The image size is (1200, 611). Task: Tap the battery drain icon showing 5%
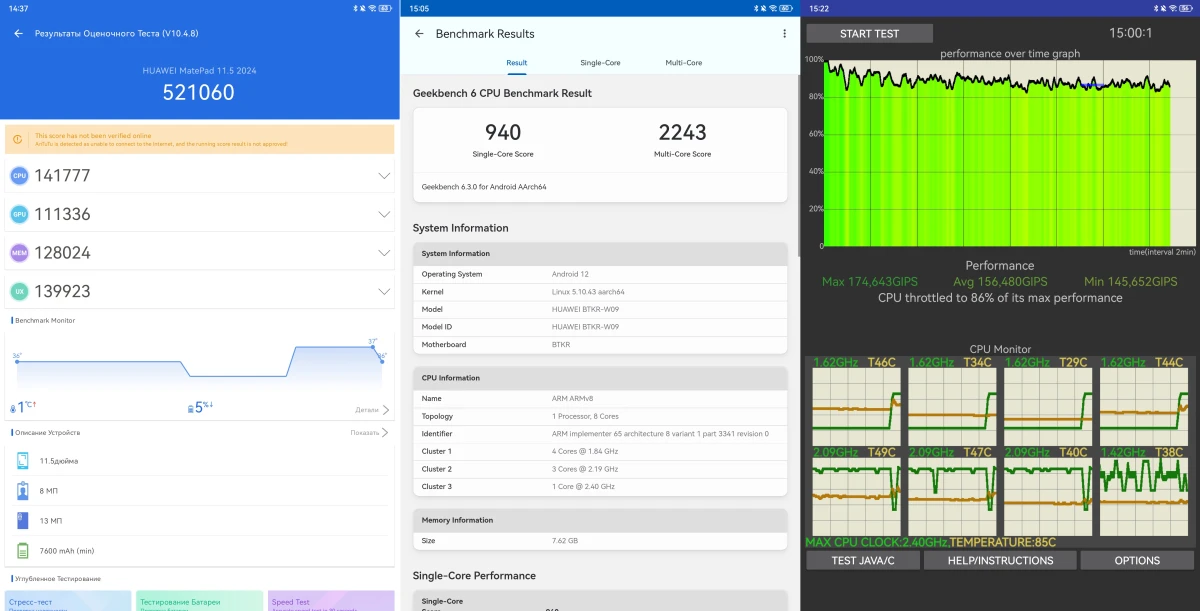190,408
